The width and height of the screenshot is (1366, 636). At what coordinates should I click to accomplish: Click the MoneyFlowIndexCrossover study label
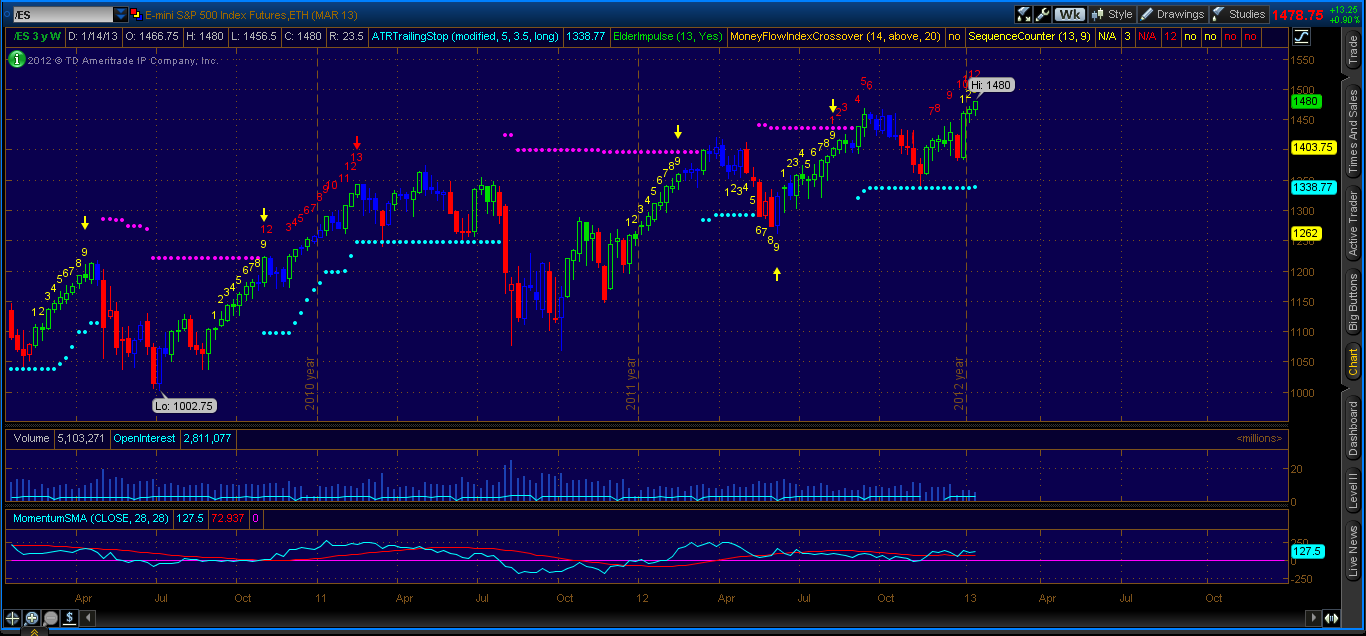point(836,37)
